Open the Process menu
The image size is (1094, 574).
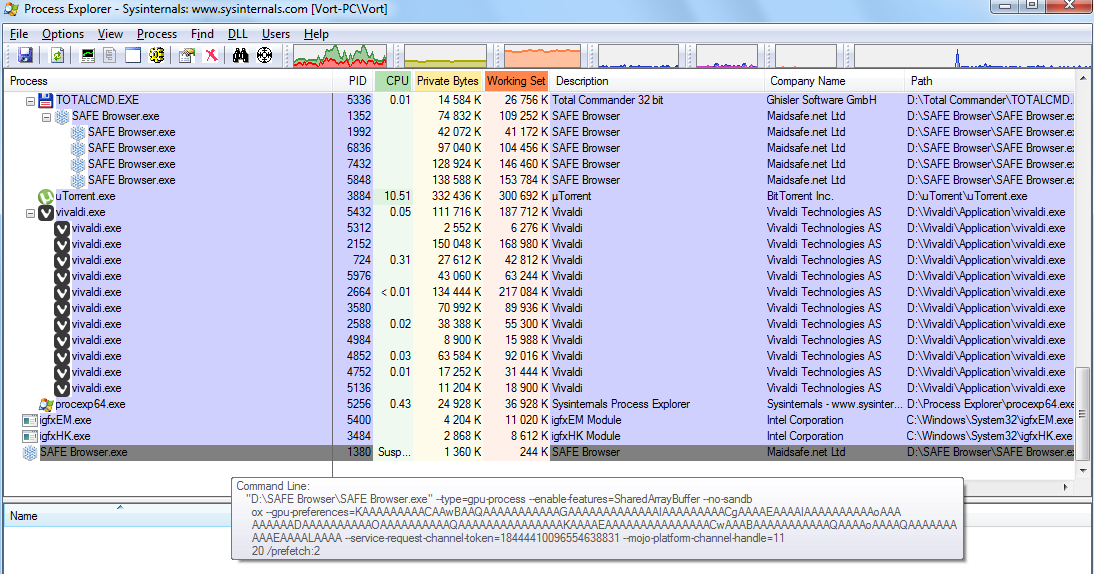coord(157,33)
